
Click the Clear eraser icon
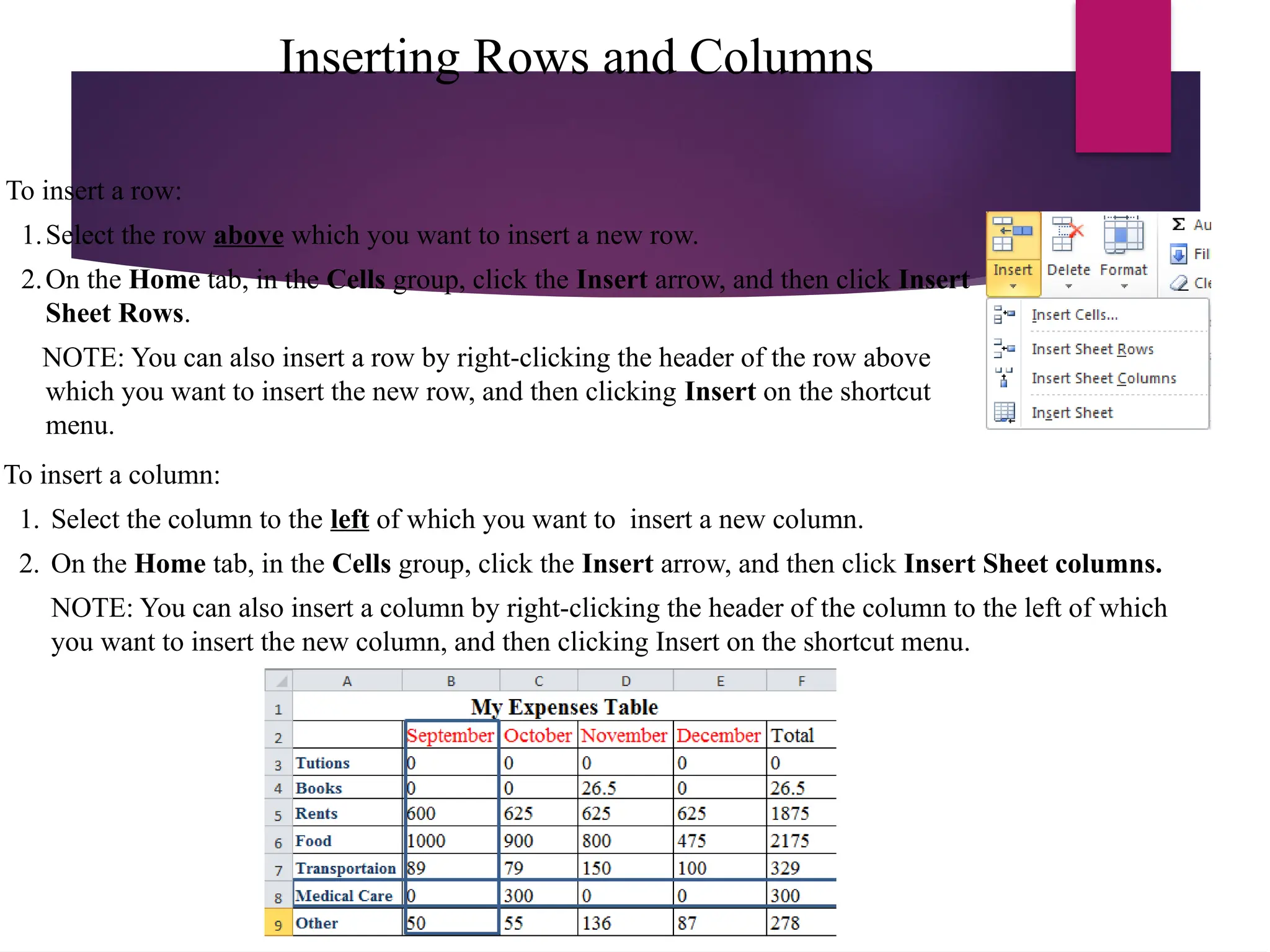click(x=1178, y=283)
